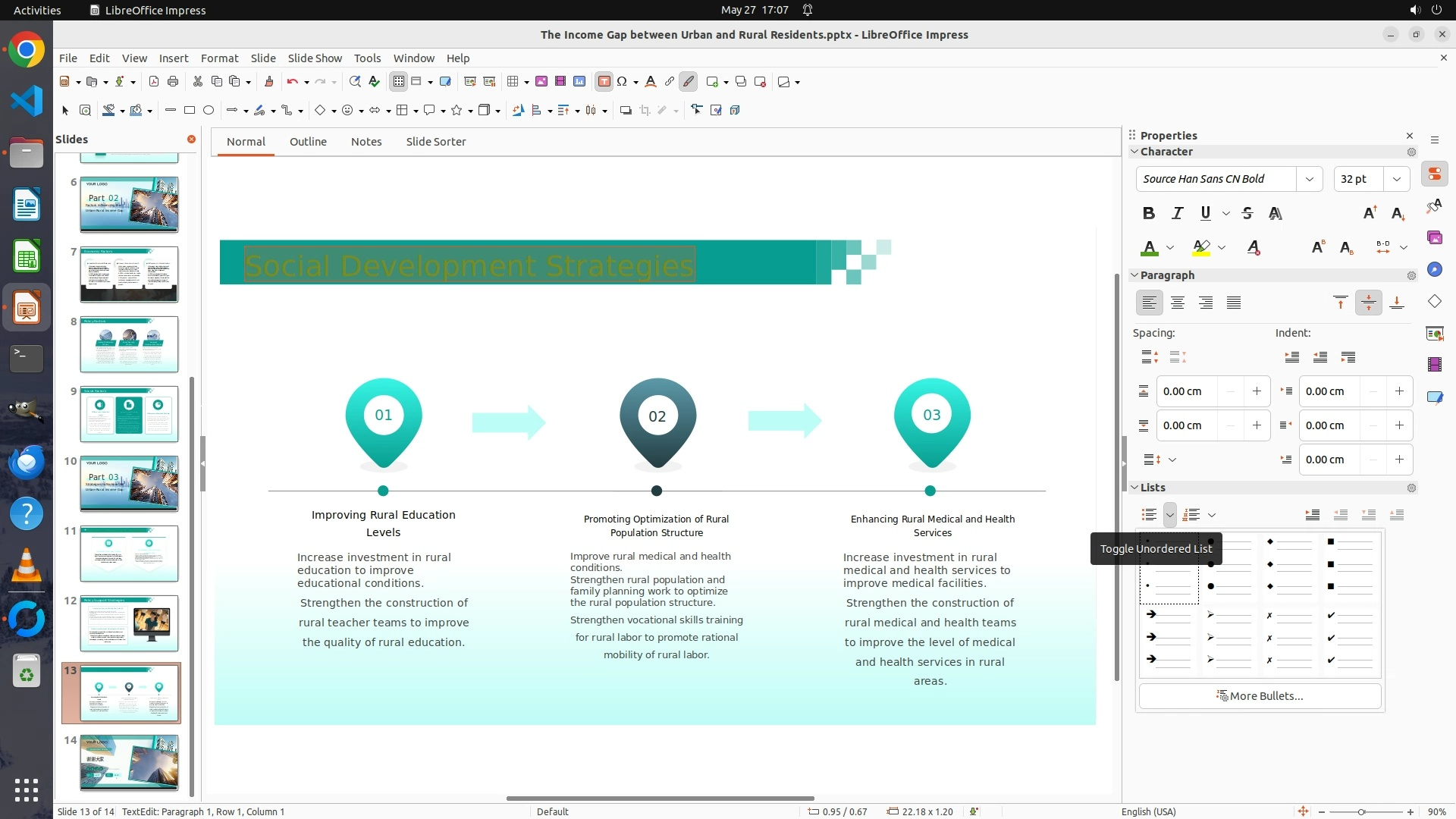
Task: Click the Print icon in toolbar
Action: (x=173, y=82)
